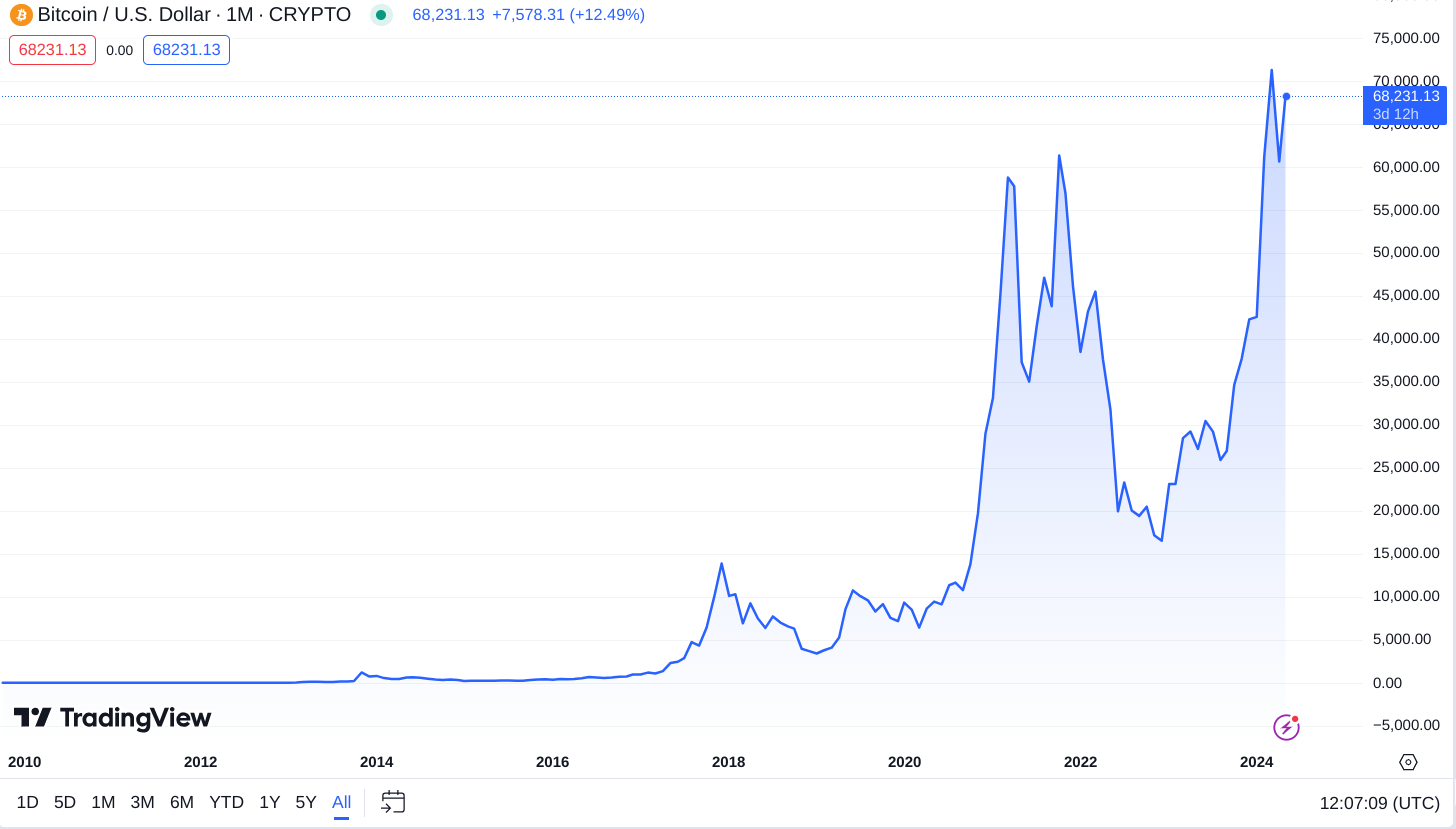Click the +7,578.31 (+12.49%) change value
1456x829 pixels.
coord(568,15)
